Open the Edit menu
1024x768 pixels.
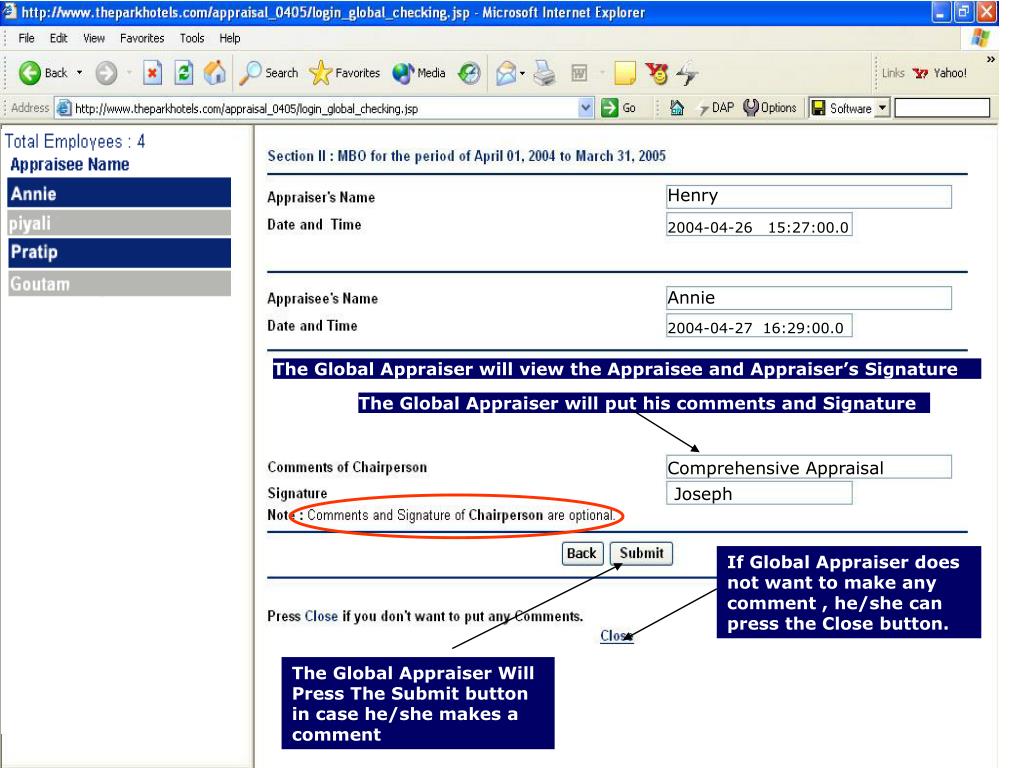[59, 38]
